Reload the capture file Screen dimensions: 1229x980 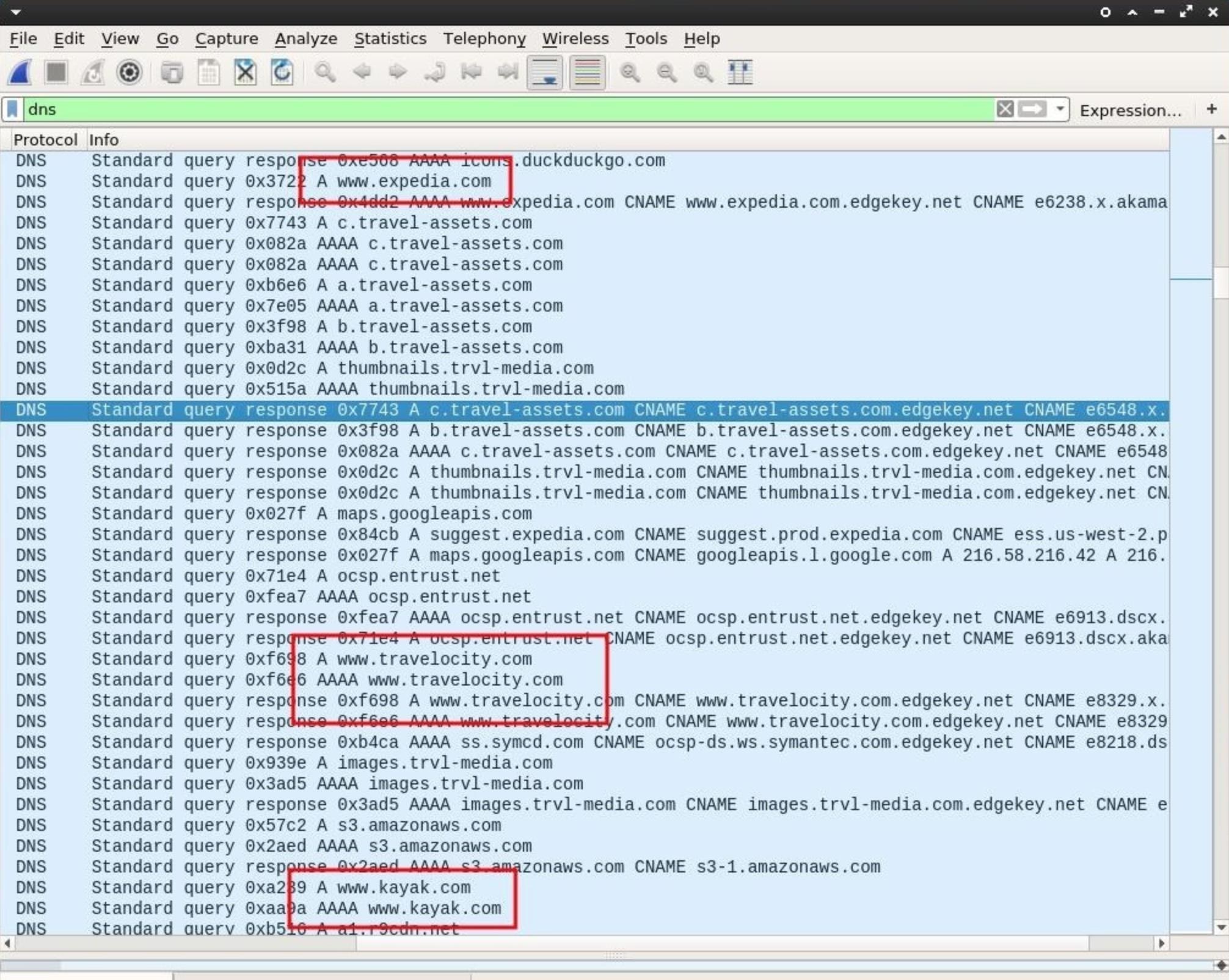[x=282, y=73]
